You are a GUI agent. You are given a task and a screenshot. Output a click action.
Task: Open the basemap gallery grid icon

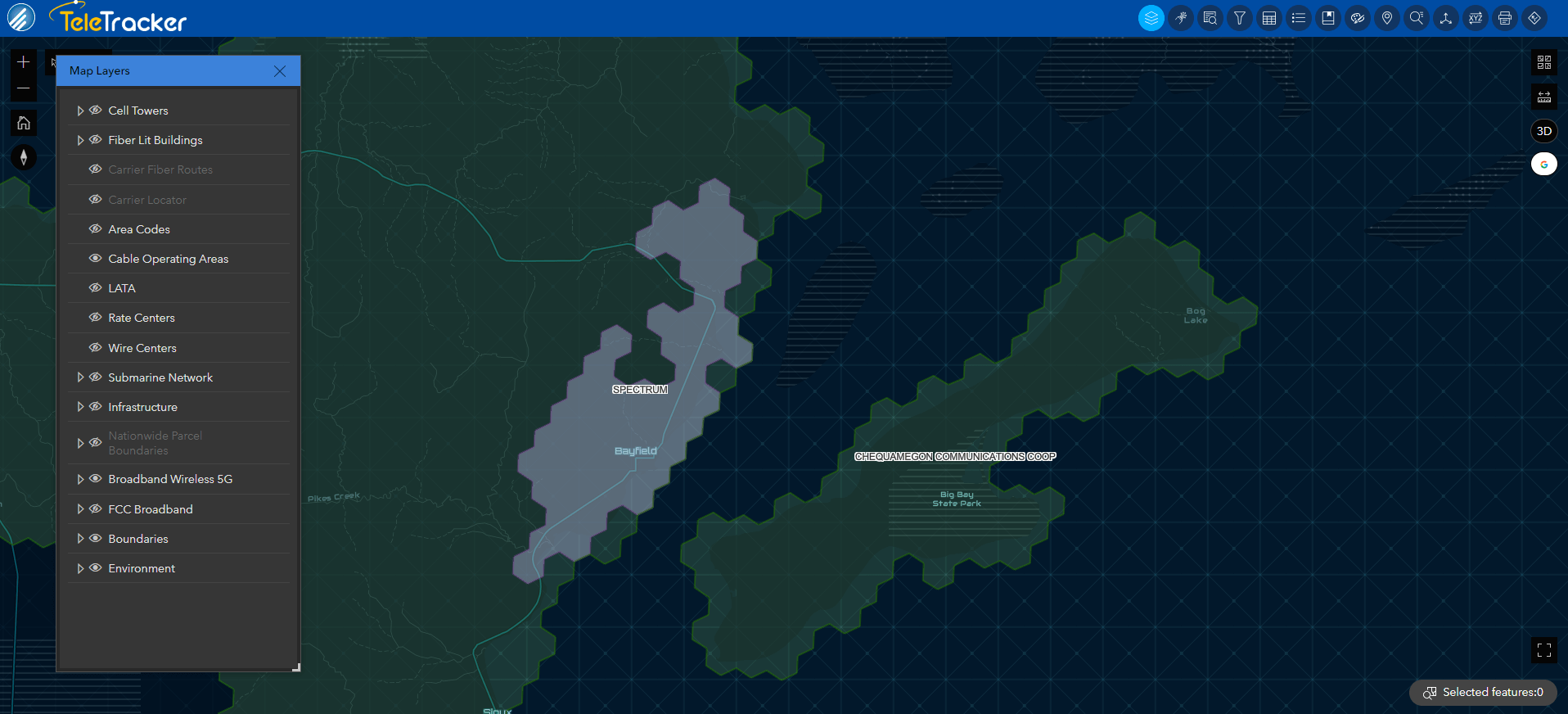(1544, 62)
